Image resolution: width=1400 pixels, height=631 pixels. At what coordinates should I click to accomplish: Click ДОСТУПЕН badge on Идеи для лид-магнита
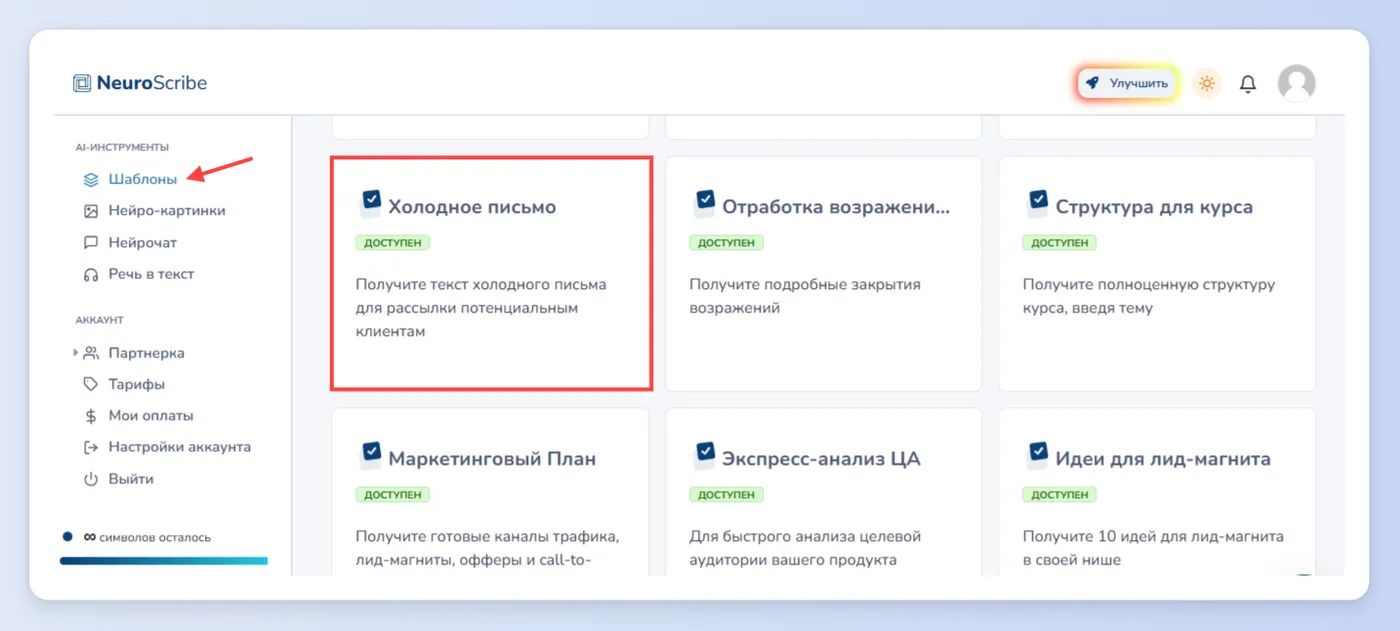(1059, 495)
